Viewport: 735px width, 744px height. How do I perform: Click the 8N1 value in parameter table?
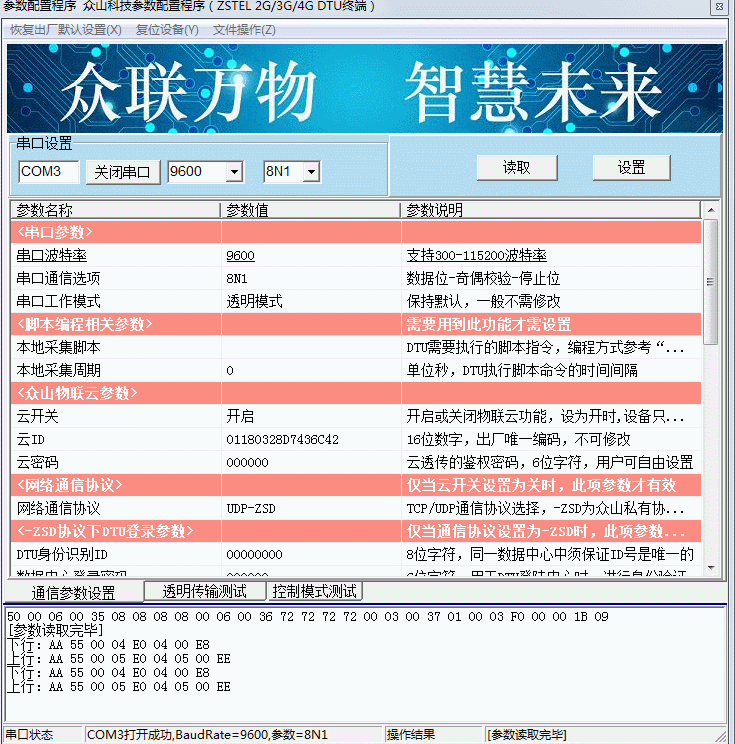click(x=237, y=279)
